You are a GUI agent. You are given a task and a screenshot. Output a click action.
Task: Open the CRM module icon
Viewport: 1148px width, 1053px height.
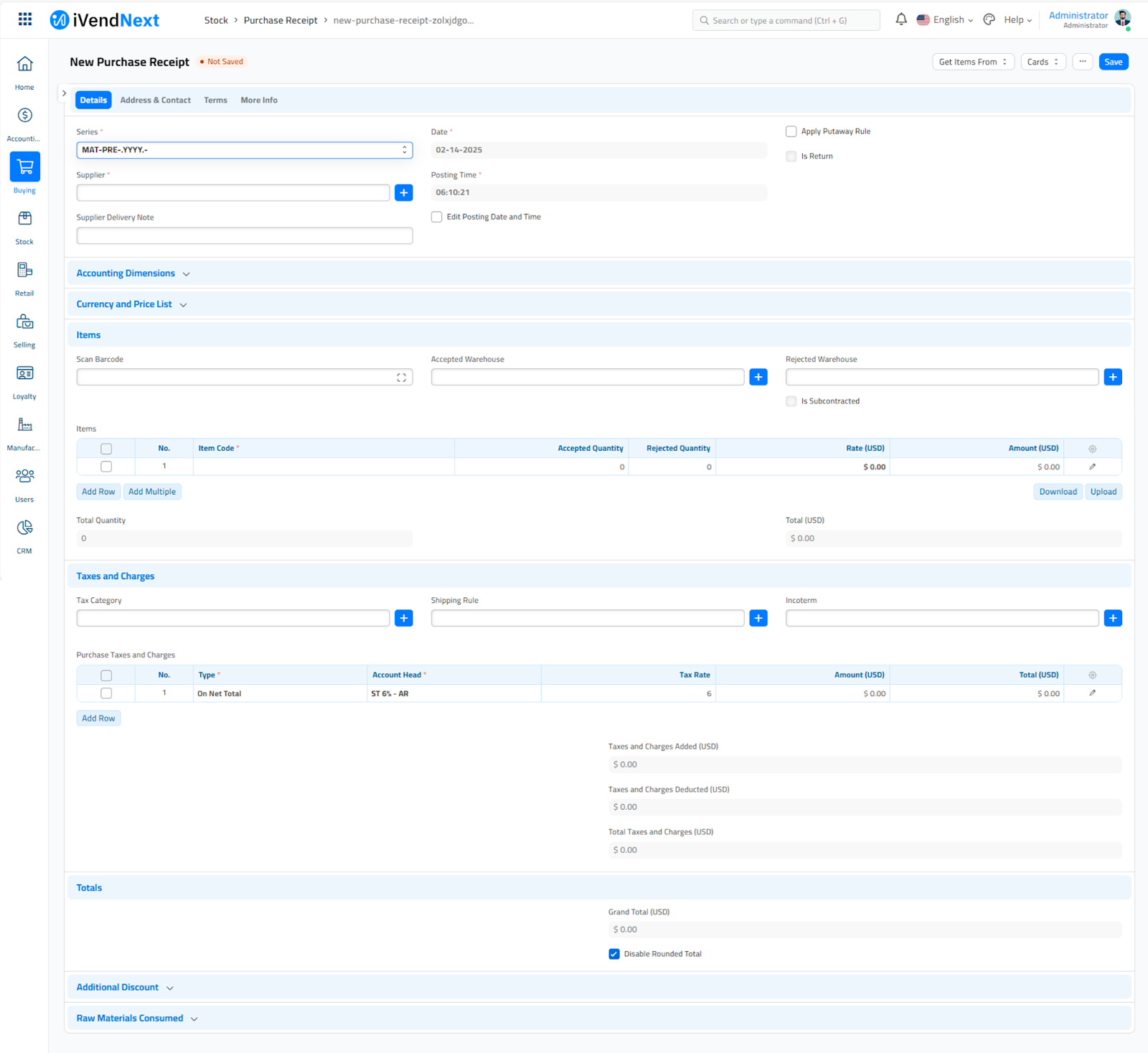(x=25, y=528)
